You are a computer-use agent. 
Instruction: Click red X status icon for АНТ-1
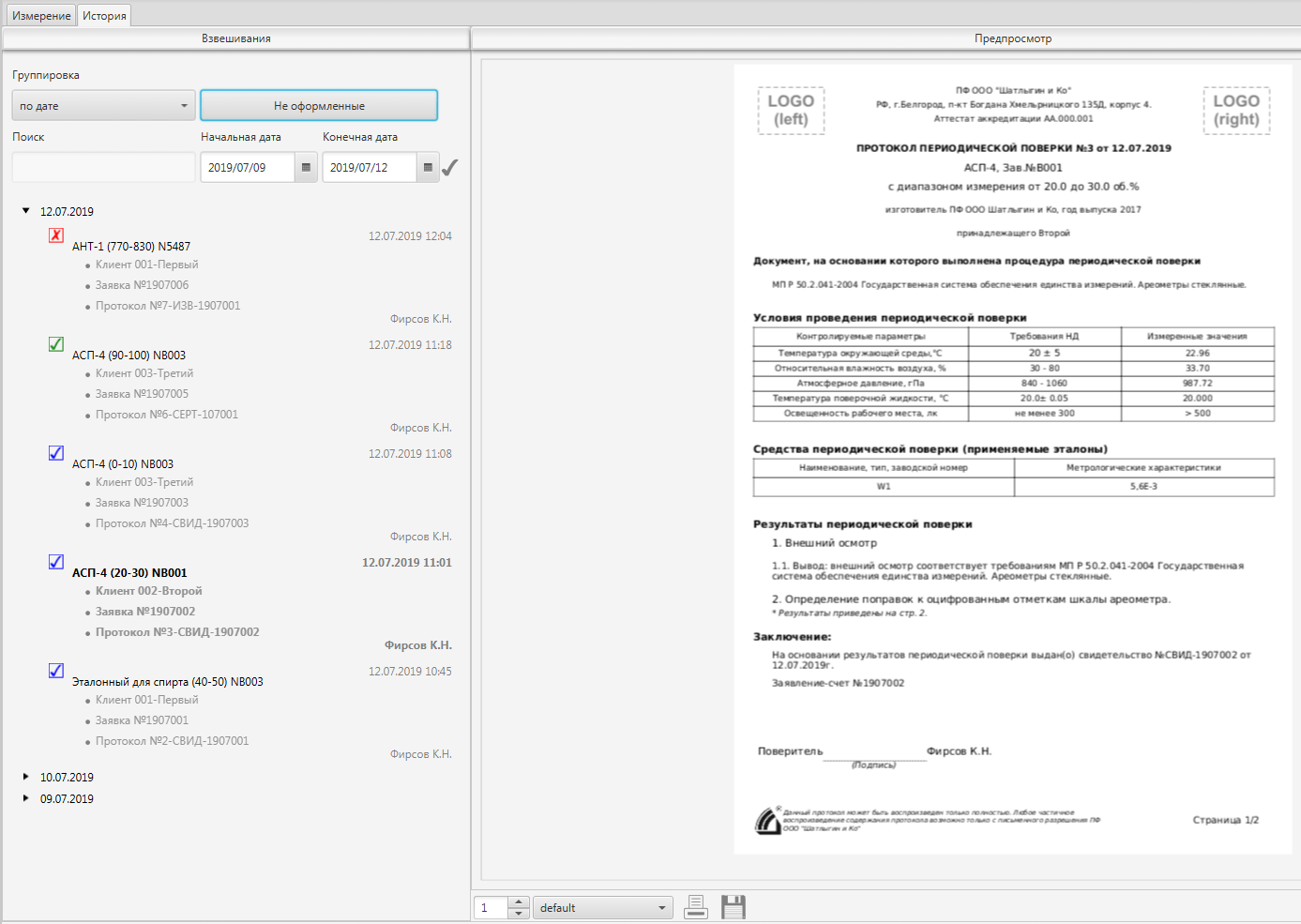56,235
